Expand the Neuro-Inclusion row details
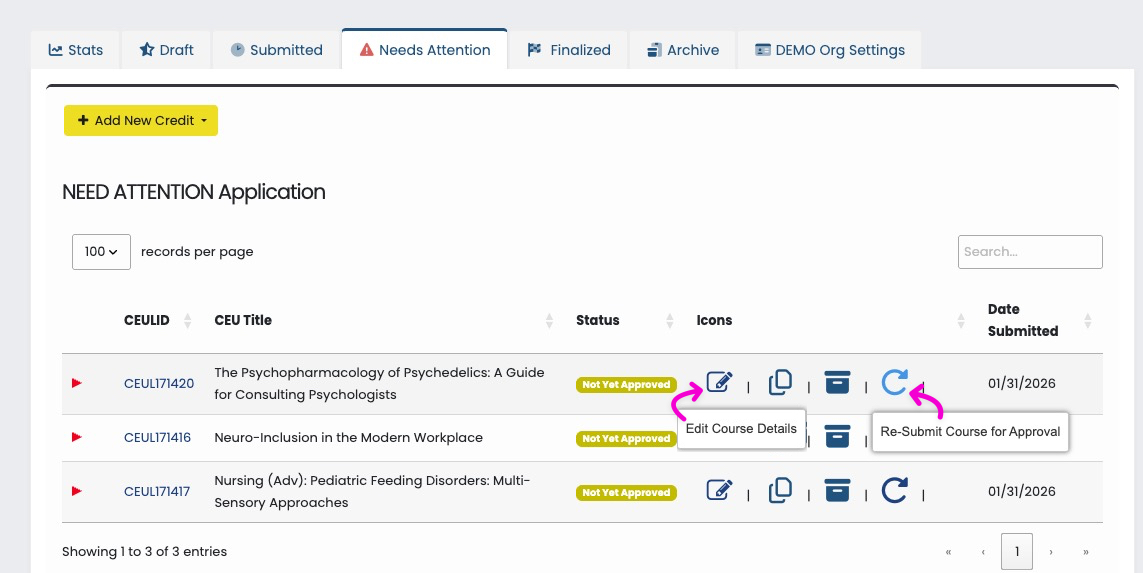Screen dimensions: 1143x573 point(77,437)
